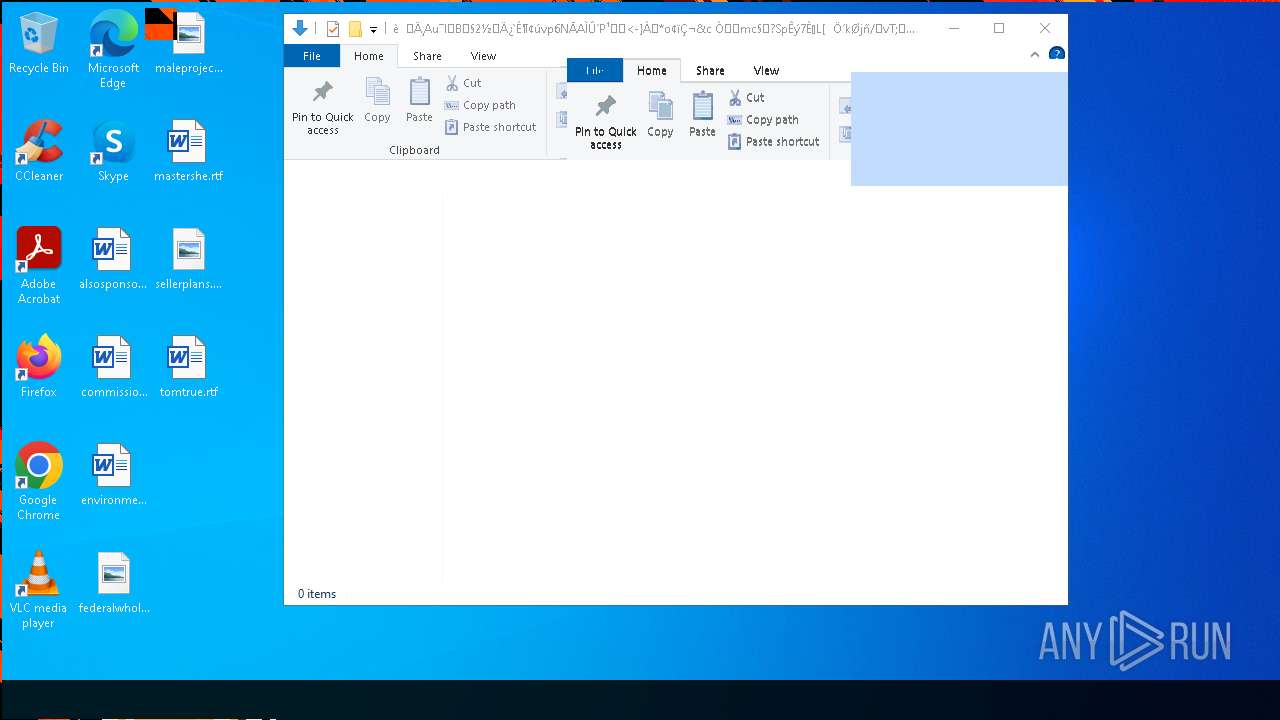Click Paste shortcut in the overlaid duplicate ribbon
Image resolution: width=1280 pixels, height=720 pixels.
[773, 141]
